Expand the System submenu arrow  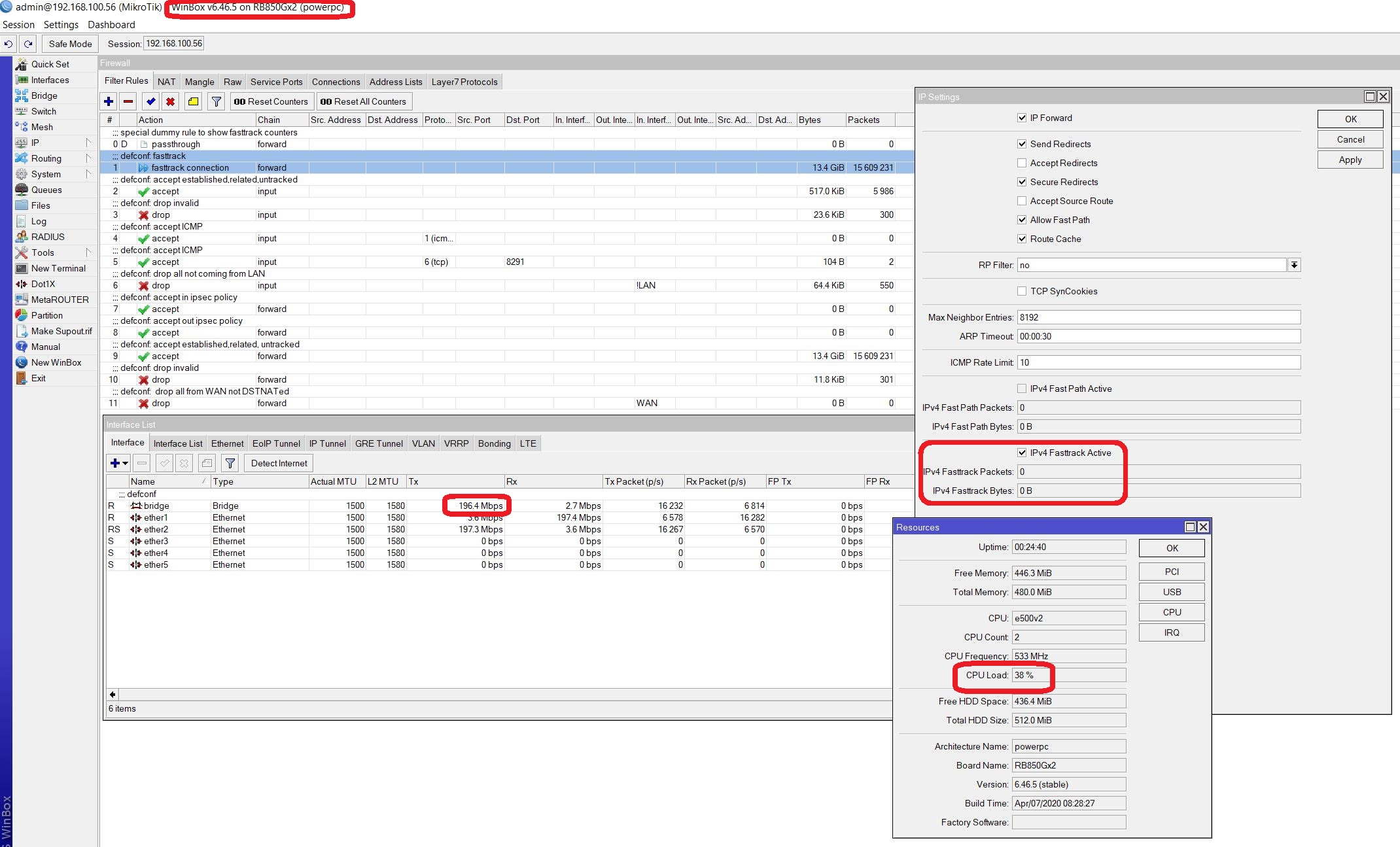click(x=88, y=174)
